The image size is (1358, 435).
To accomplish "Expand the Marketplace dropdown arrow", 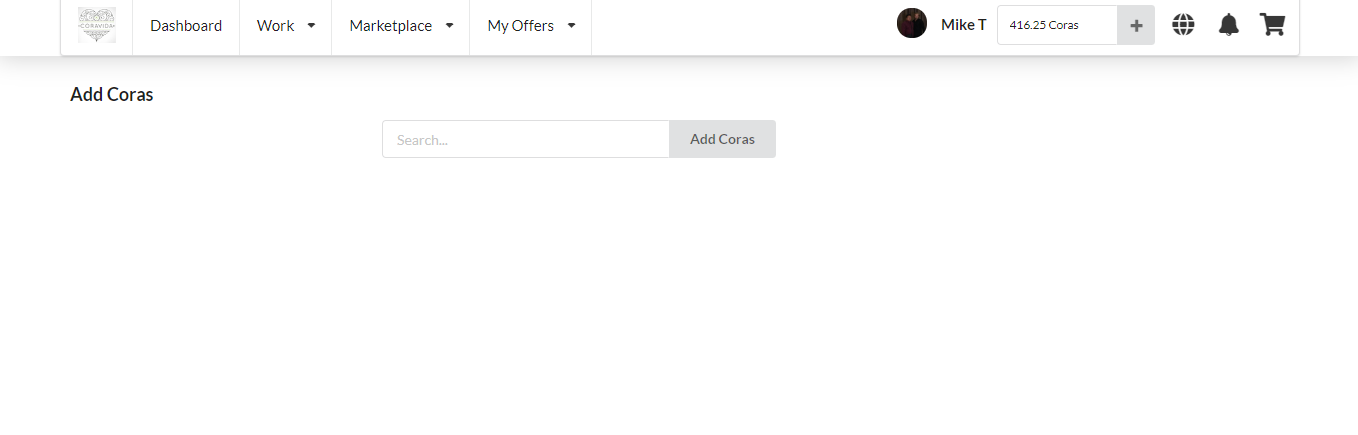I will 449,26.
